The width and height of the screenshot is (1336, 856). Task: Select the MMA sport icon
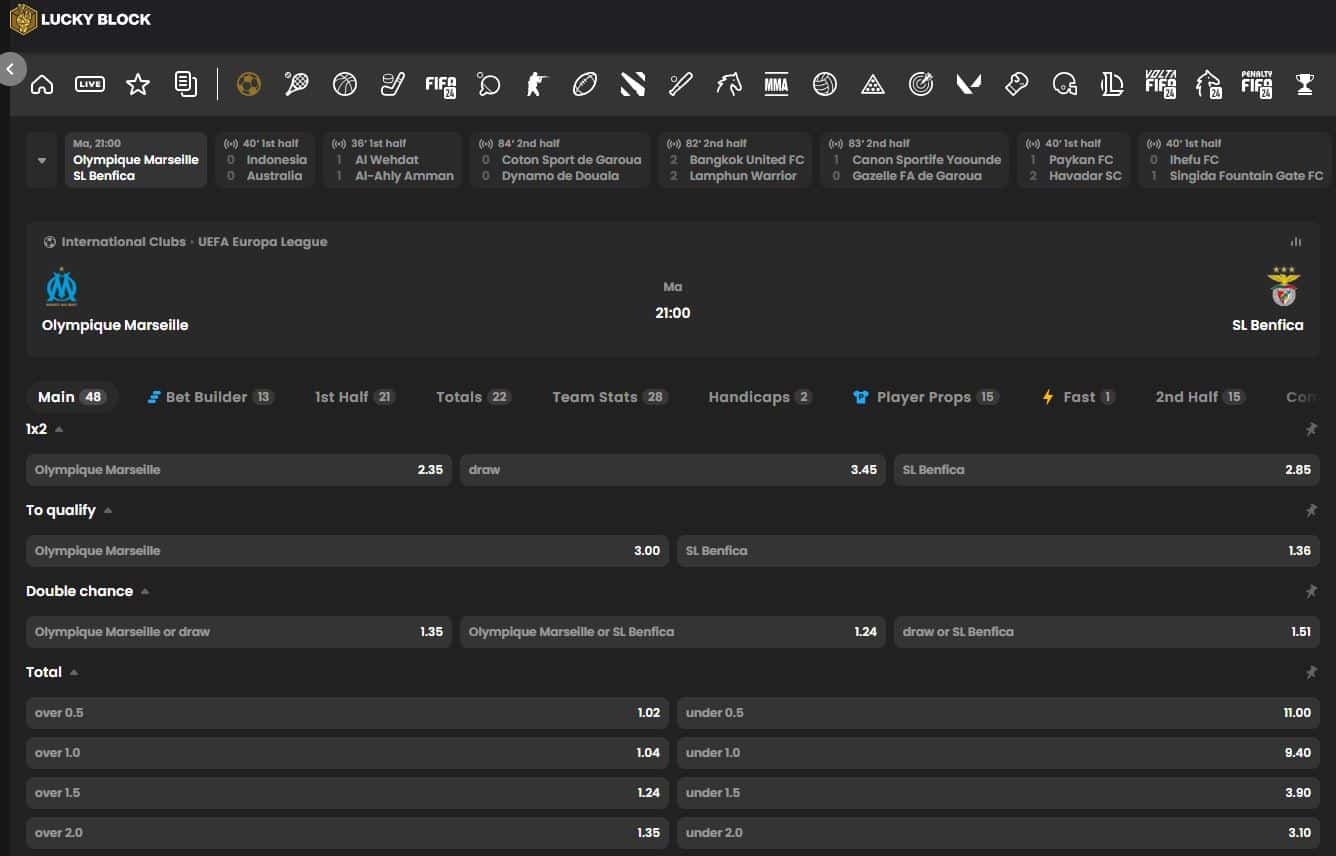[777, 84]
